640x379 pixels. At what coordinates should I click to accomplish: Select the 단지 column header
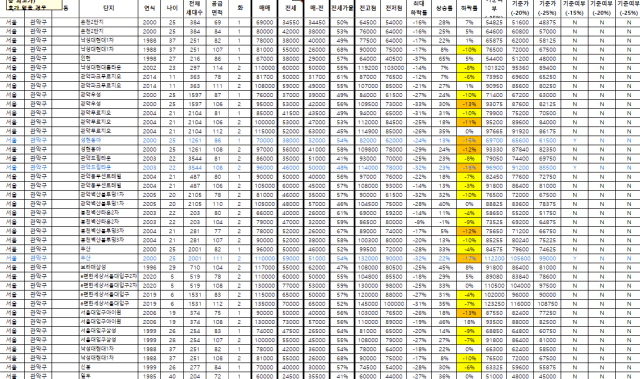pyautogui.click(x=109, y=8)
